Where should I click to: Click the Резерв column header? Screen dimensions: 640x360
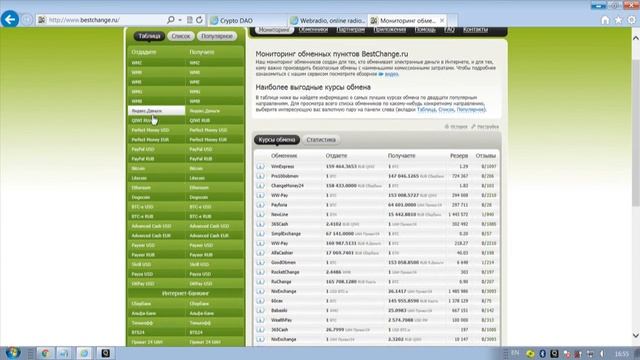tap(459, 156)
